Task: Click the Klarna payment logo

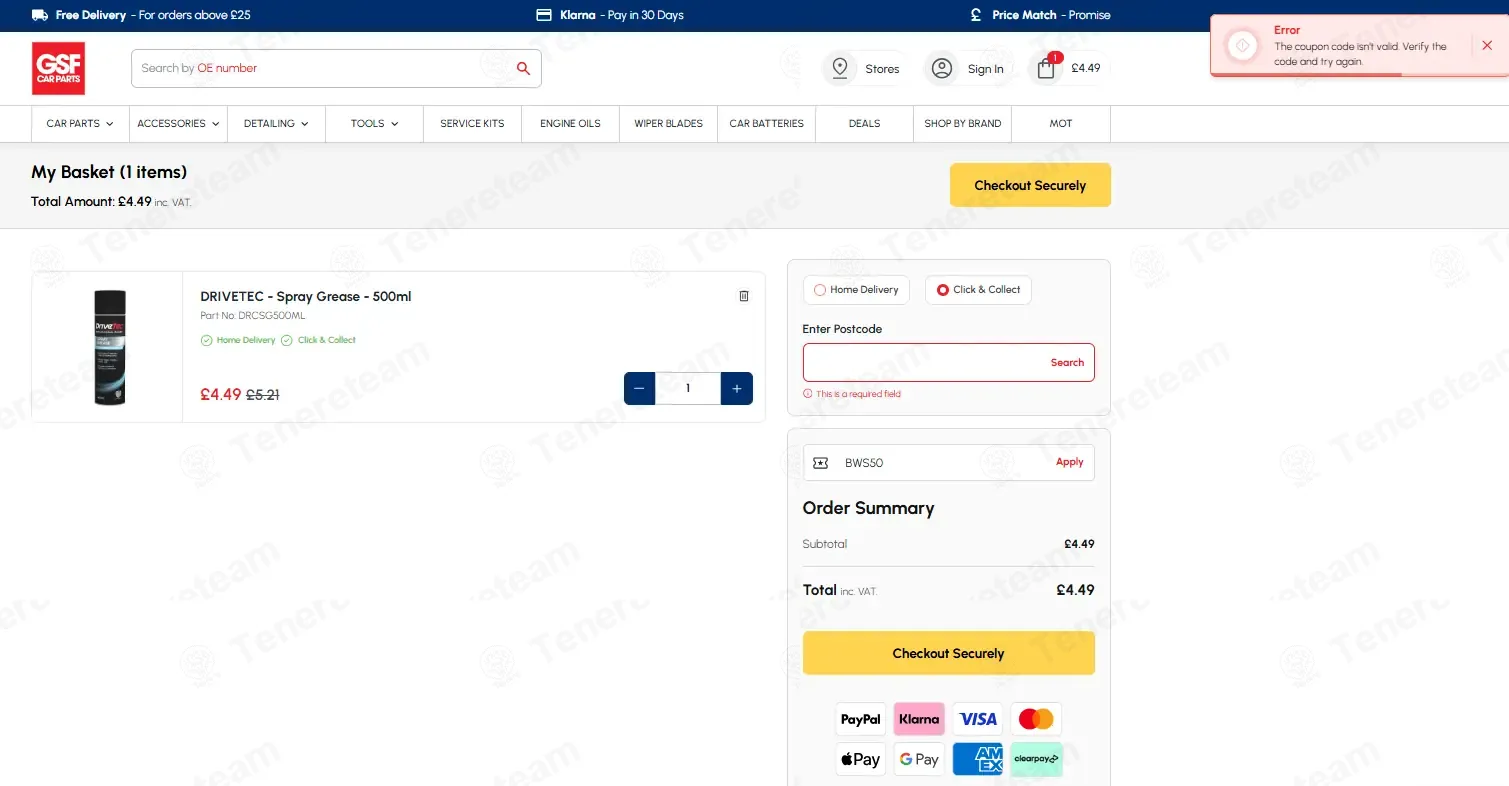Action: [919, 719]
